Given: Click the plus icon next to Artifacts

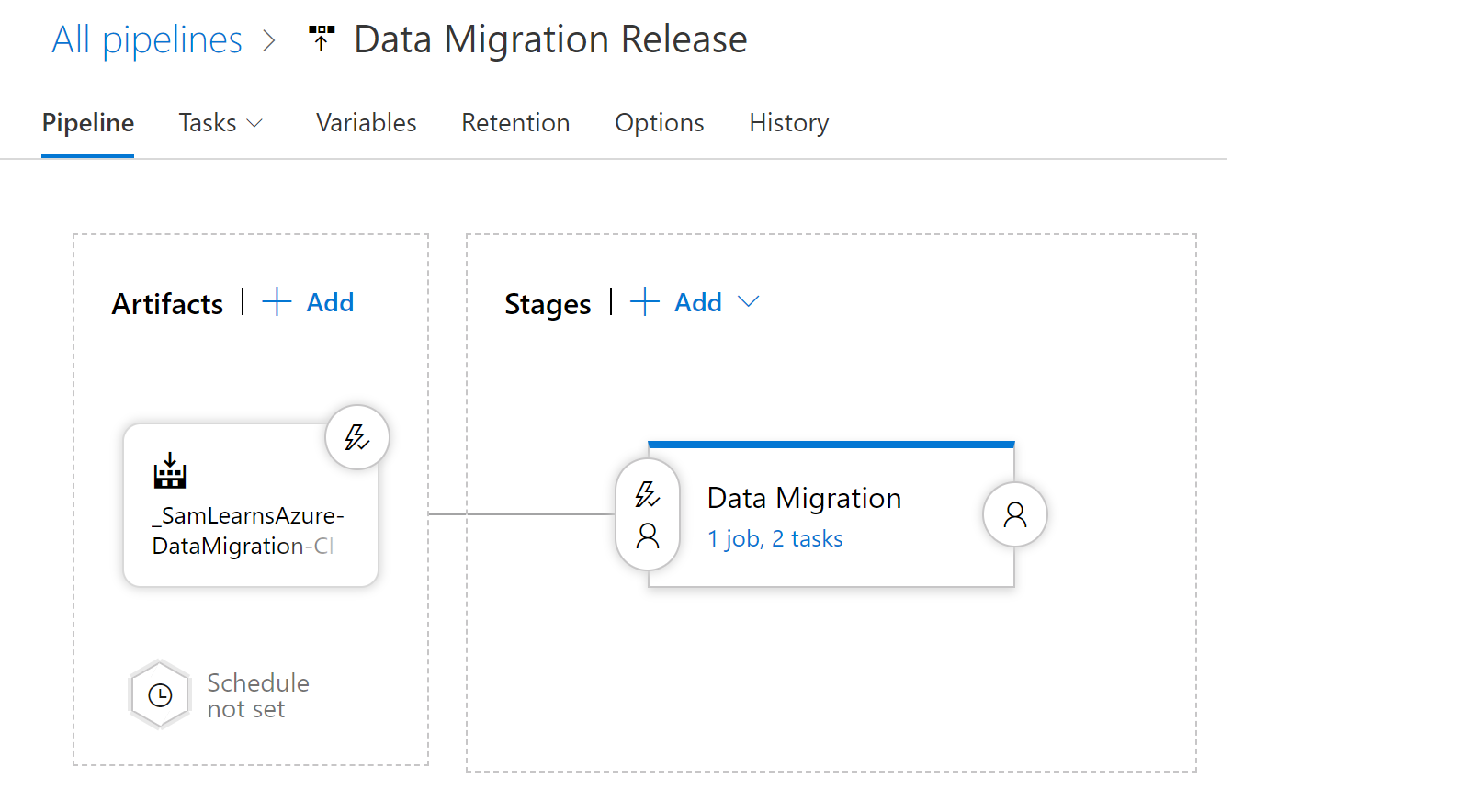Looking at the screenshot, I should 277,302.
